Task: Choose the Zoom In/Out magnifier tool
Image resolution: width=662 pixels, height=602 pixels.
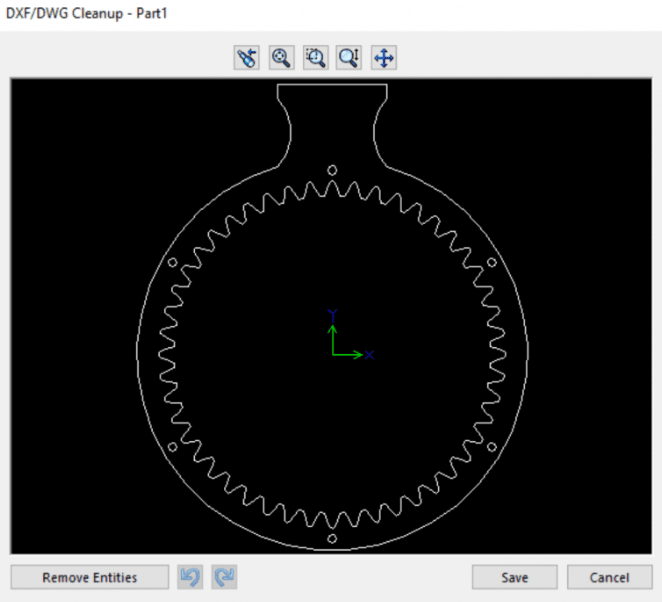Action: 349,58
